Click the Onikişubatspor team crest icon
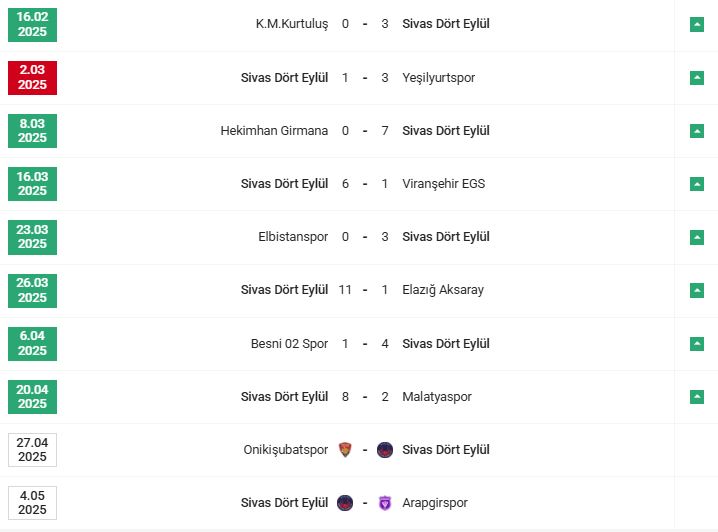The image size is (718, 532). coord(346,450)
